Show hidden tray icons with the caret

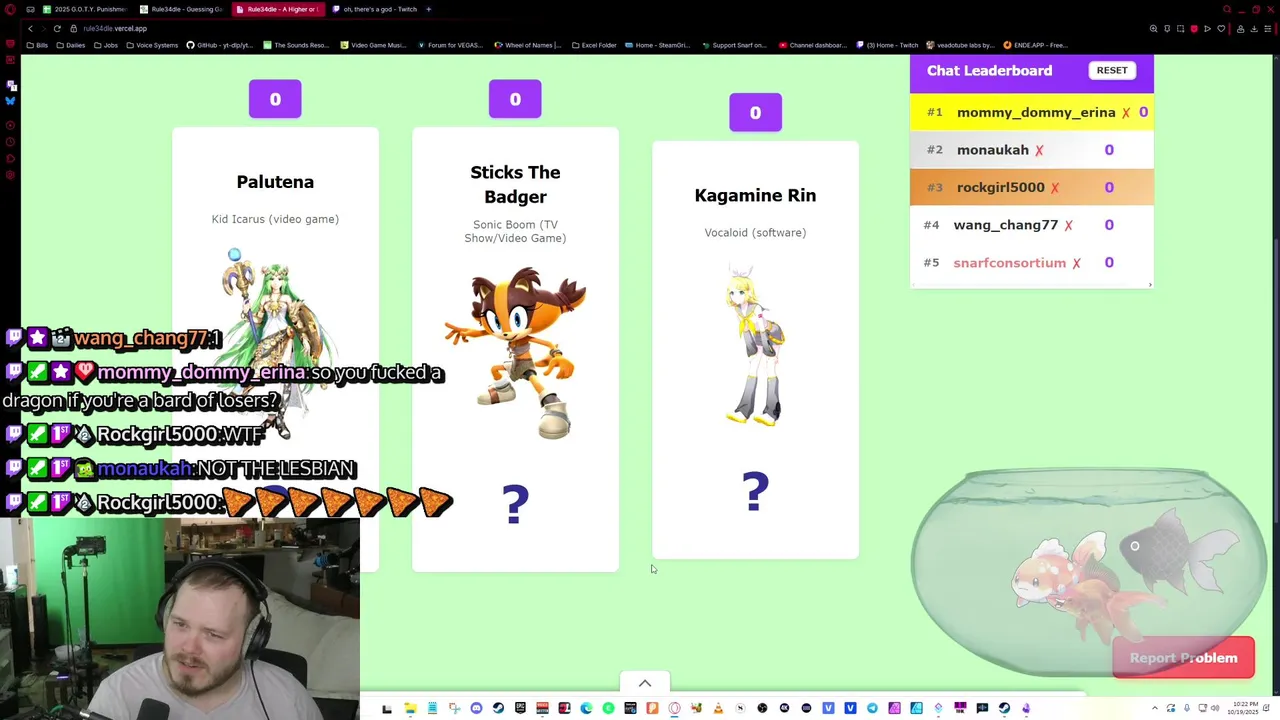pos(1155,708)
